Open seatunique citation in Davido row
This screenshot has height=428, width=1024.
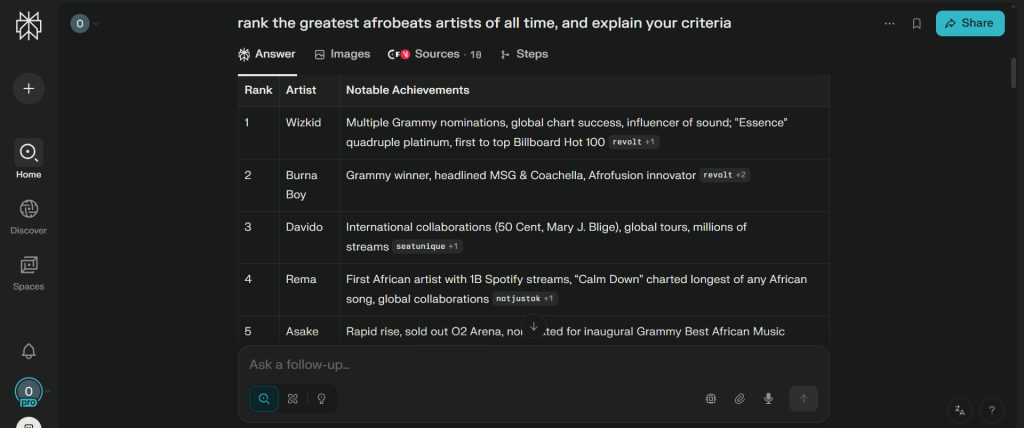point(428,246)
